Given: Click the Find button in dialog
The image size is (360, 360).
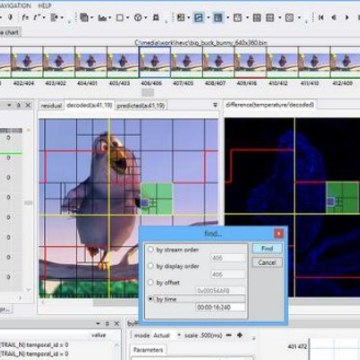Looking at the screenshot, I should [x=267, y=248].
